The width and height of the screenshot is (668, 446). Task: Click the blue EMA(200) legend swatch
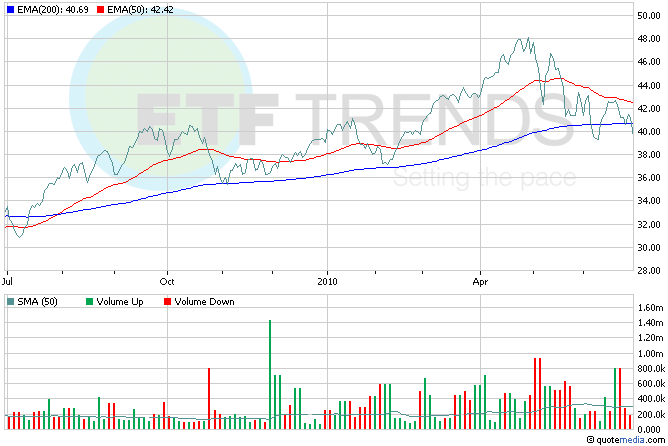tap(11, 9)
